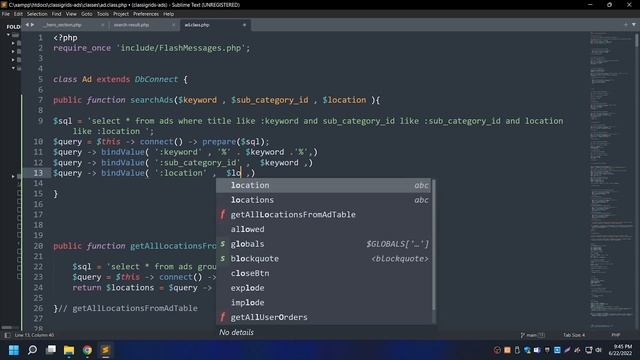This screenshot has height=360, width=640.
Task: Click the blue square tray icon
Action: 557,350
